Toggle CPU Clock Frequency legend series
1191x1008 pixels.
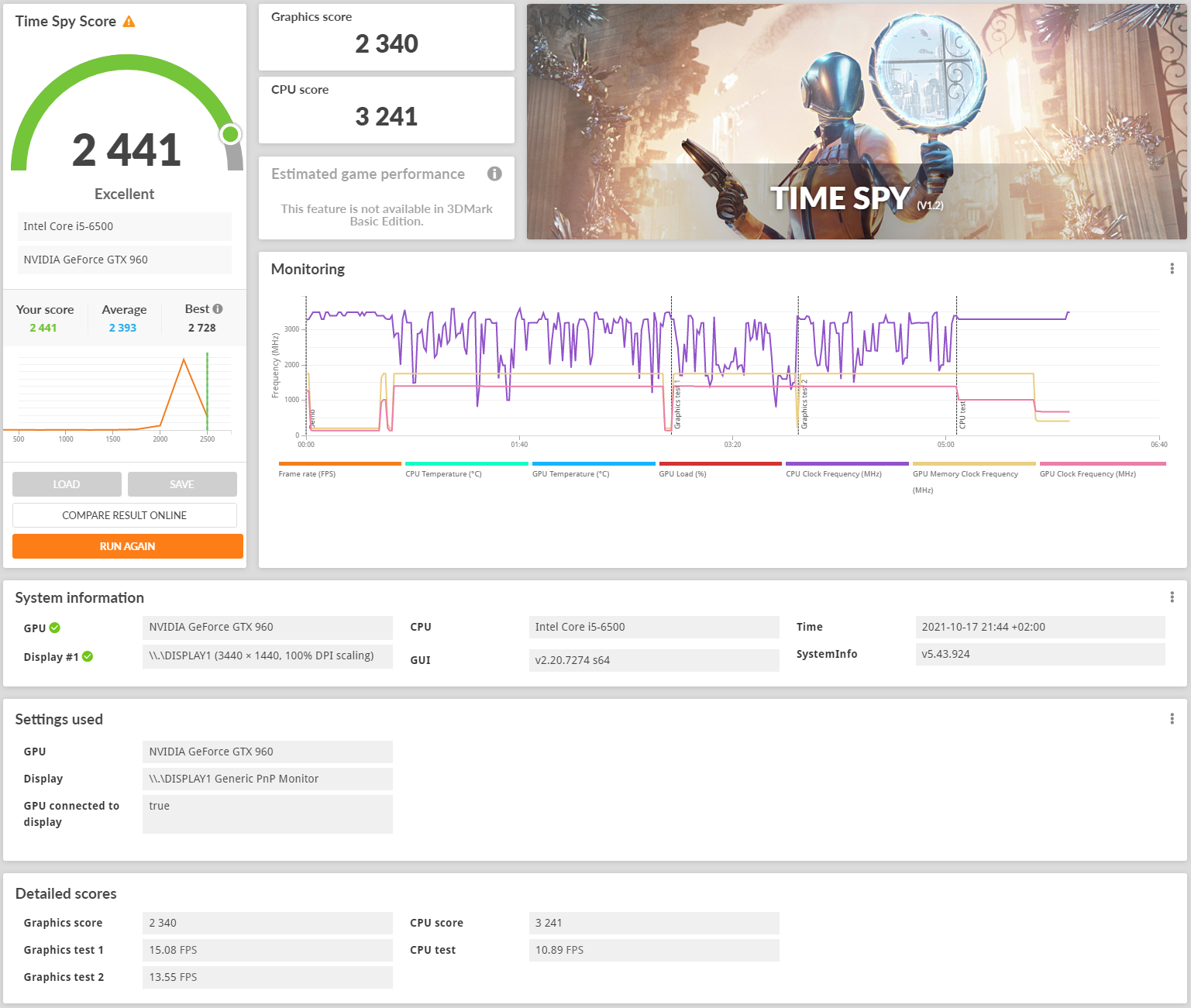tap(847, 470)
